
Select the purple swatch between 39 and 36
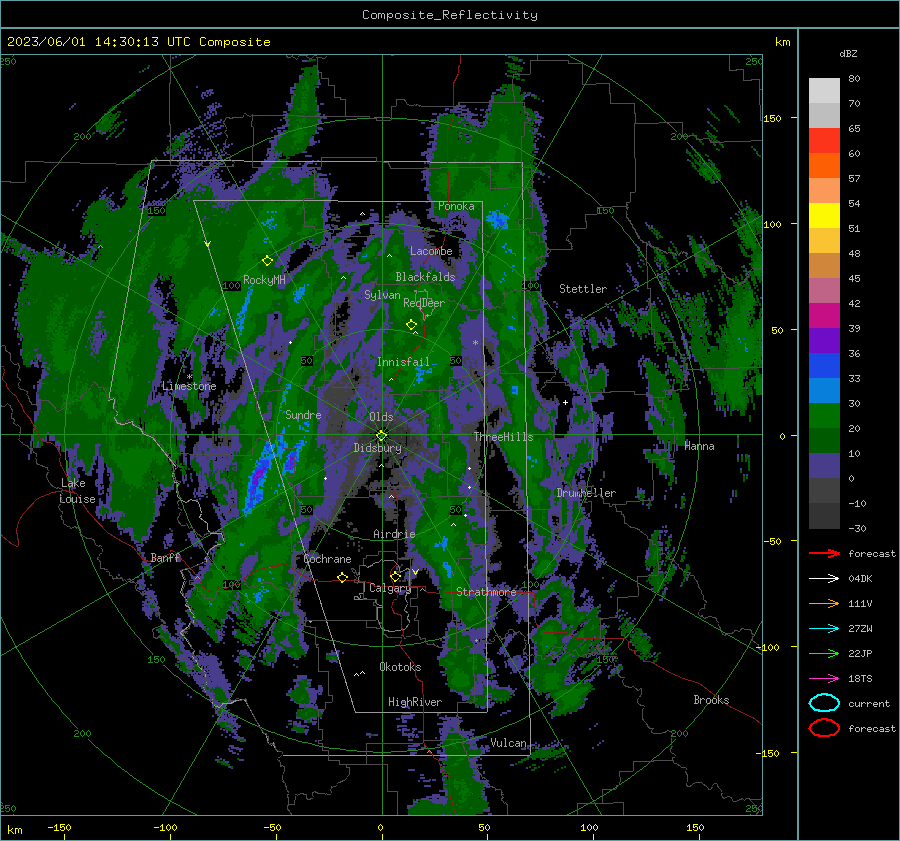[824, 340]
